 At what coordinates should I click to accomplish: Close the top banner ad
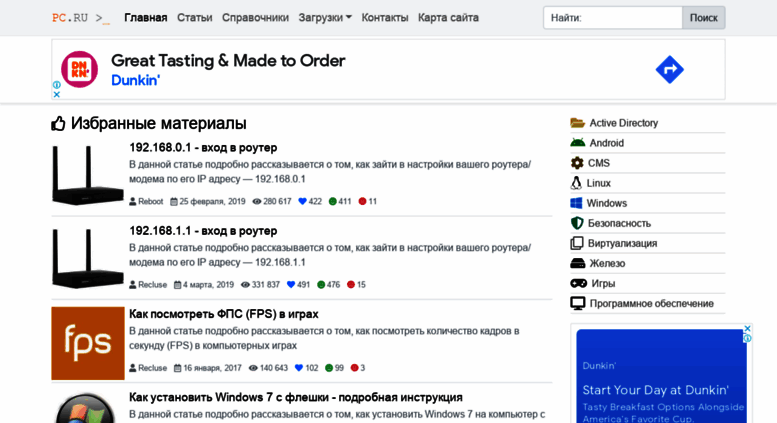pos(56,94)
